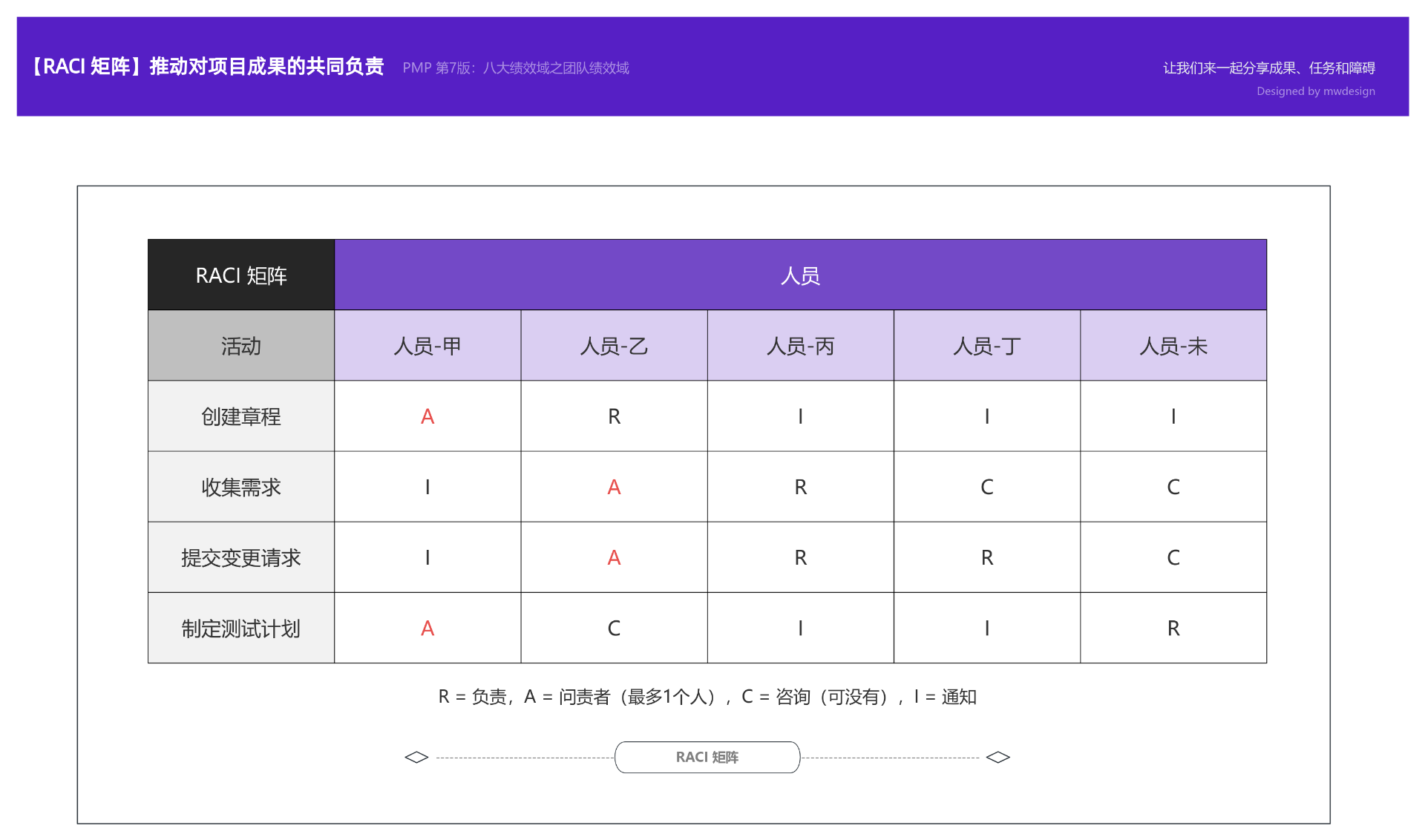Click the C cell under 人员-乙 for 制定测试计划

(x=614, y=628)
